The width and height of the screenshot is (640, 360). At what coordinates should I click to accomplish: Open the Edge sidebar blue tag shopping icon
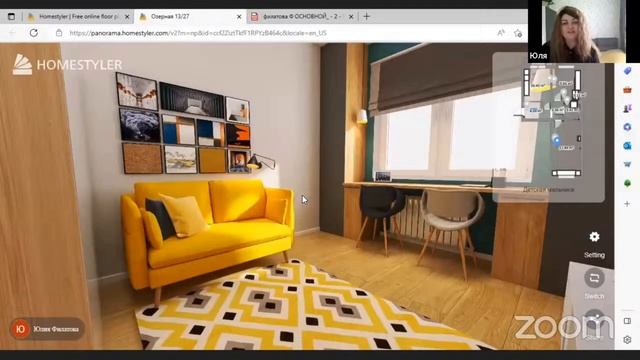(627, 71)
